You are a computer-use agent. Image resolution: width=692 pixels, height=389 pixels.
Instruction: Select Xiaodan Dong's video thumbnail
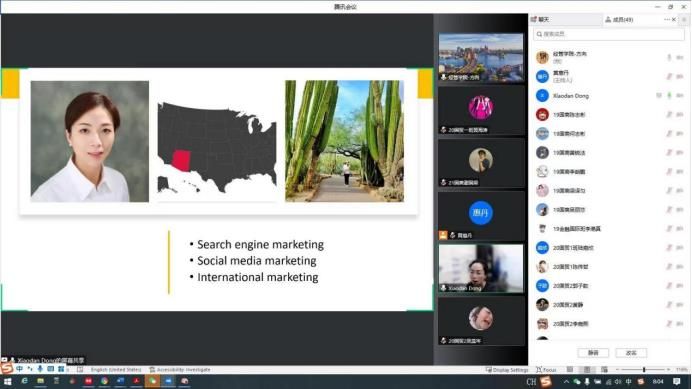481,268
